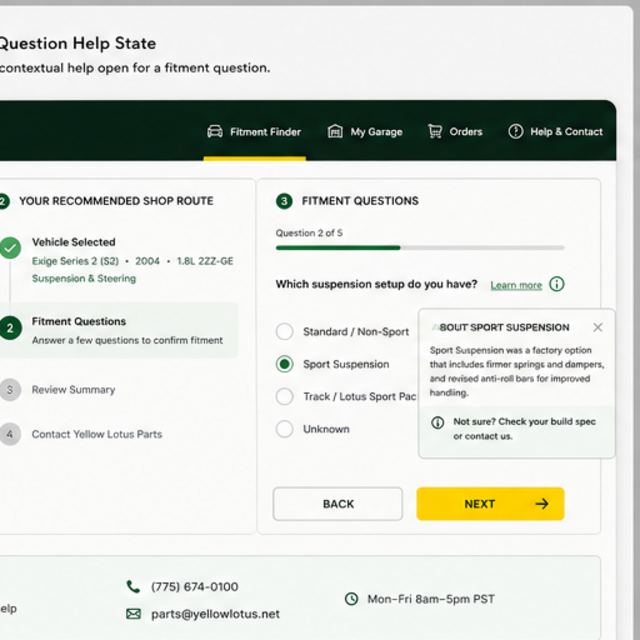The image size is (640, 640).
Task: Click the Fitment Finder car icon
Action: point(215,132)
